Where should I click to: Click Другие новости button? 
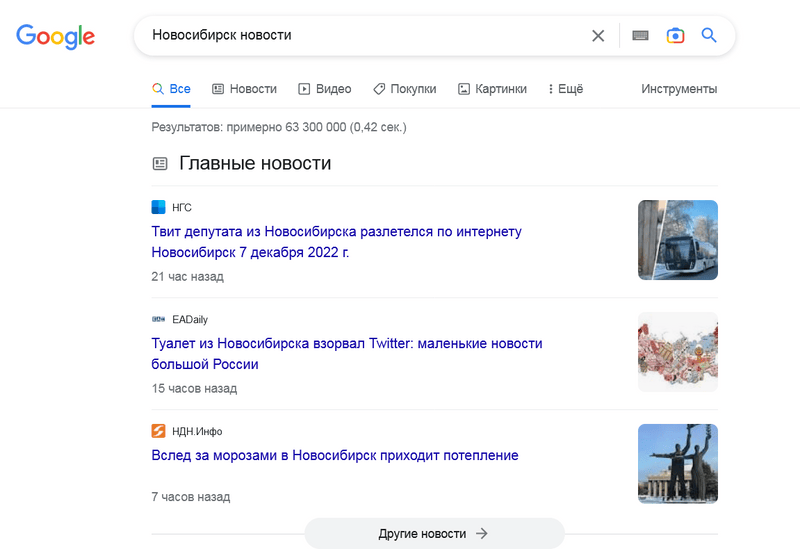[434, 533]
